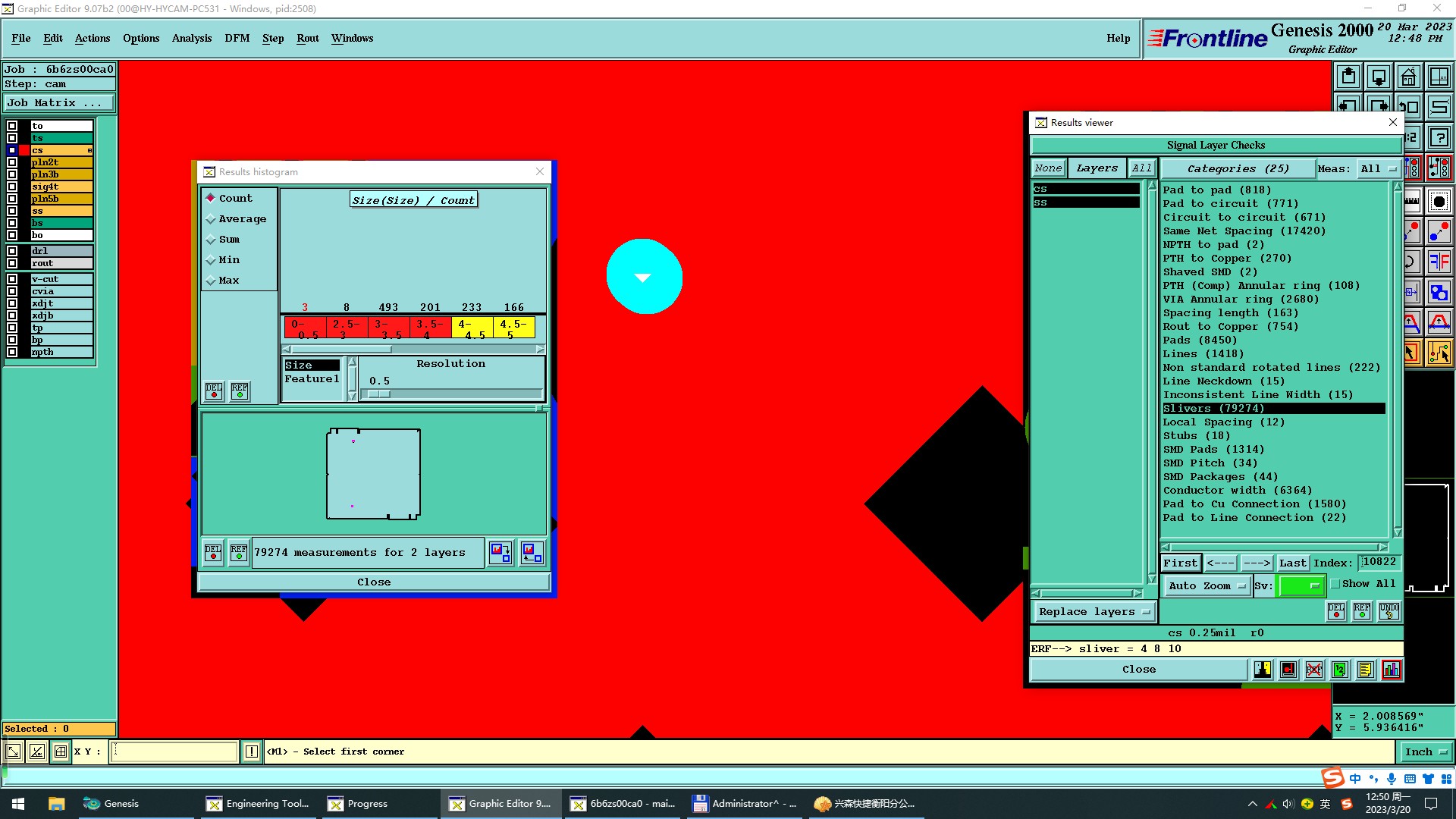
Task: Click the question mark help icon
Action: click(1439, 138)
